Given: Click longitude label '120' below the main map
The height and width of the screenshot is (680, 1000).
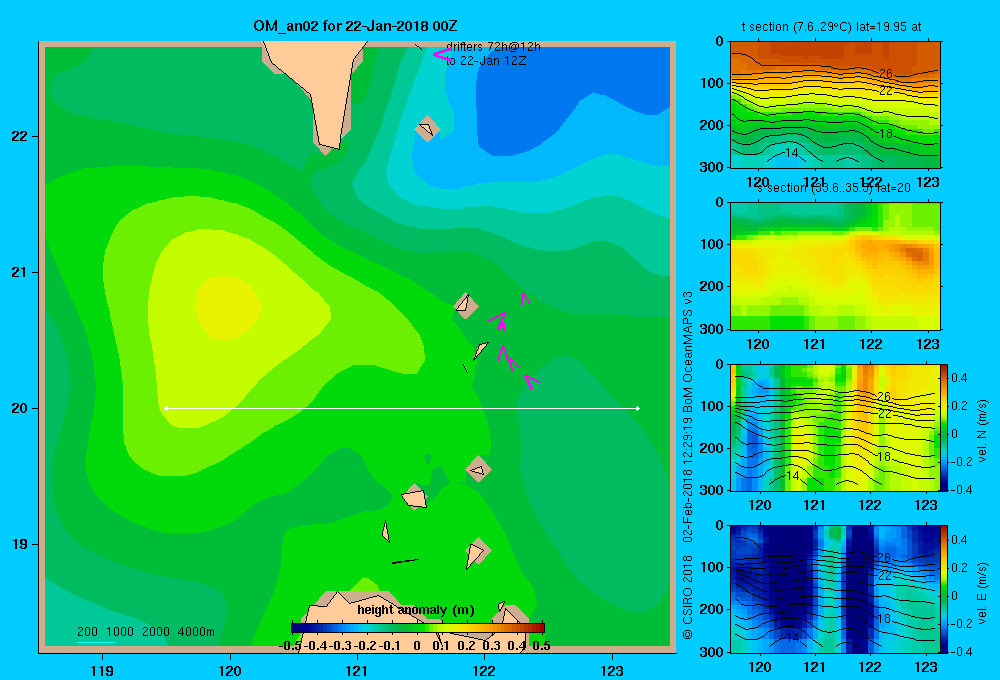Looking at the screenshot, I should pyautogui.click(x=230, y=670).
